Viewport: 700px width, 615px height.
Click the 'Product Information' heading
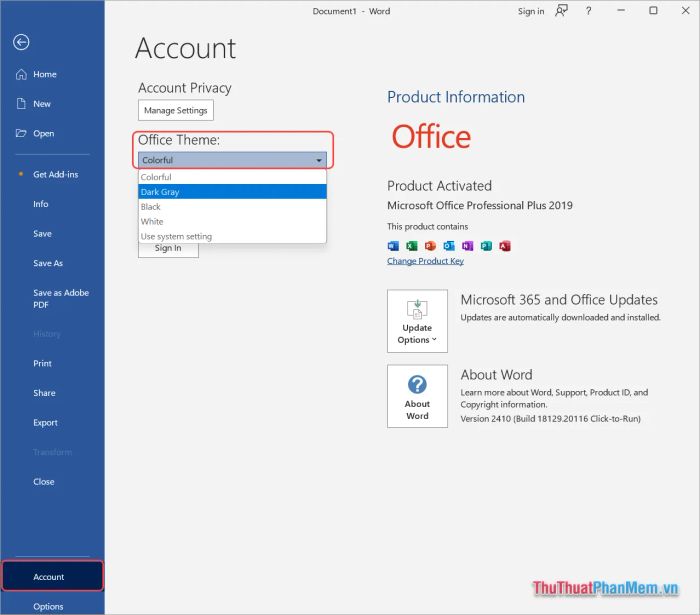click(x=456, y=97)
